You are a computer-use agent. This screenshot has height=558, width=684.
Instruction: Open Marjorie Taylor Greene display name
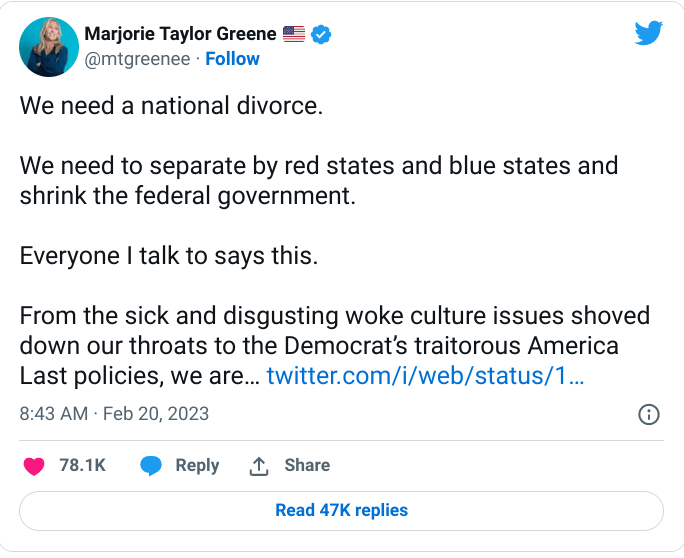click(180, 34)
